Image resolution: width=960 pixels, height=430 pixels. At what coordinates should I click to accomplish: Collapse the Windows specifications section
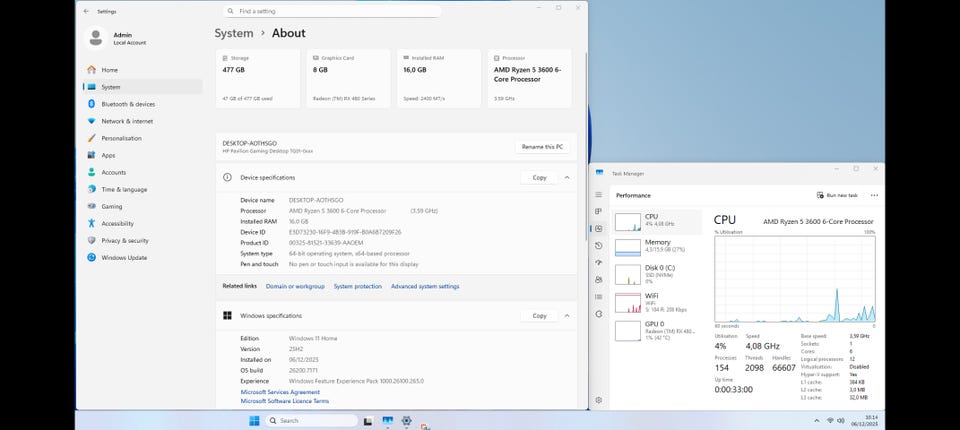[567, 315]
